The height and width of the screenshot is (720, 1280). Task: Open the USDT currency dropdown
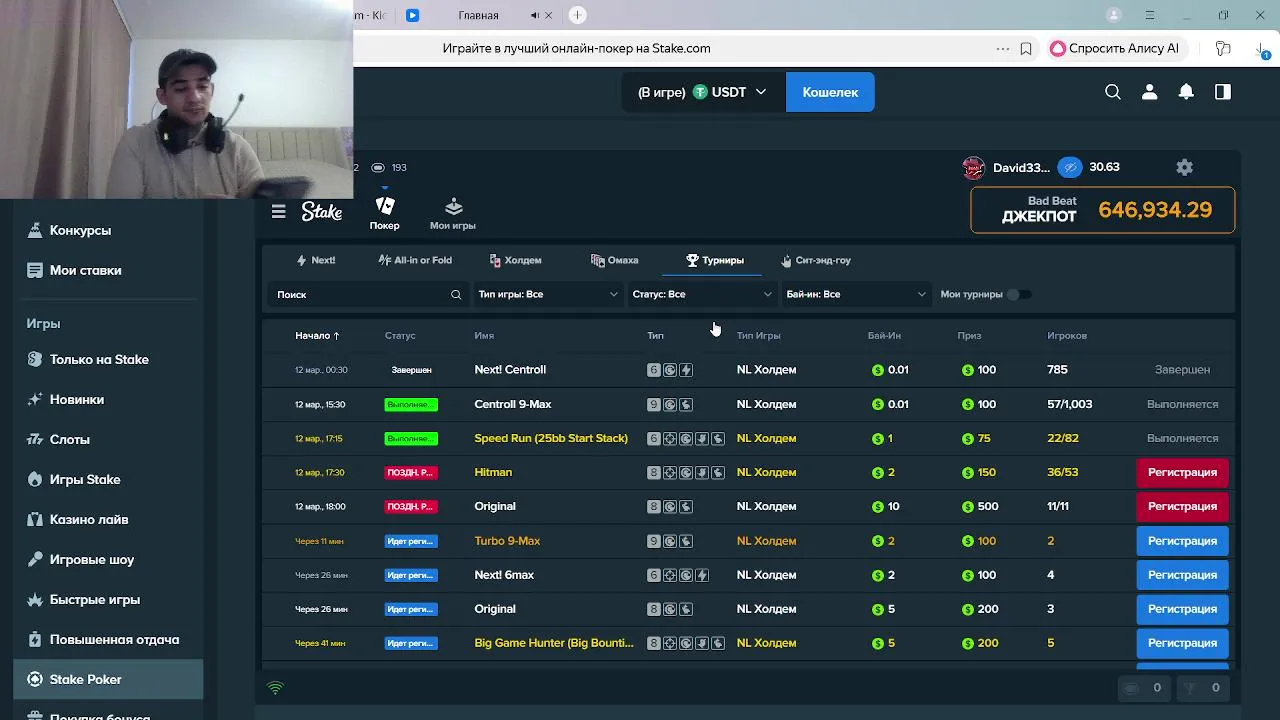pyautogui.click(x=703, y=92)
